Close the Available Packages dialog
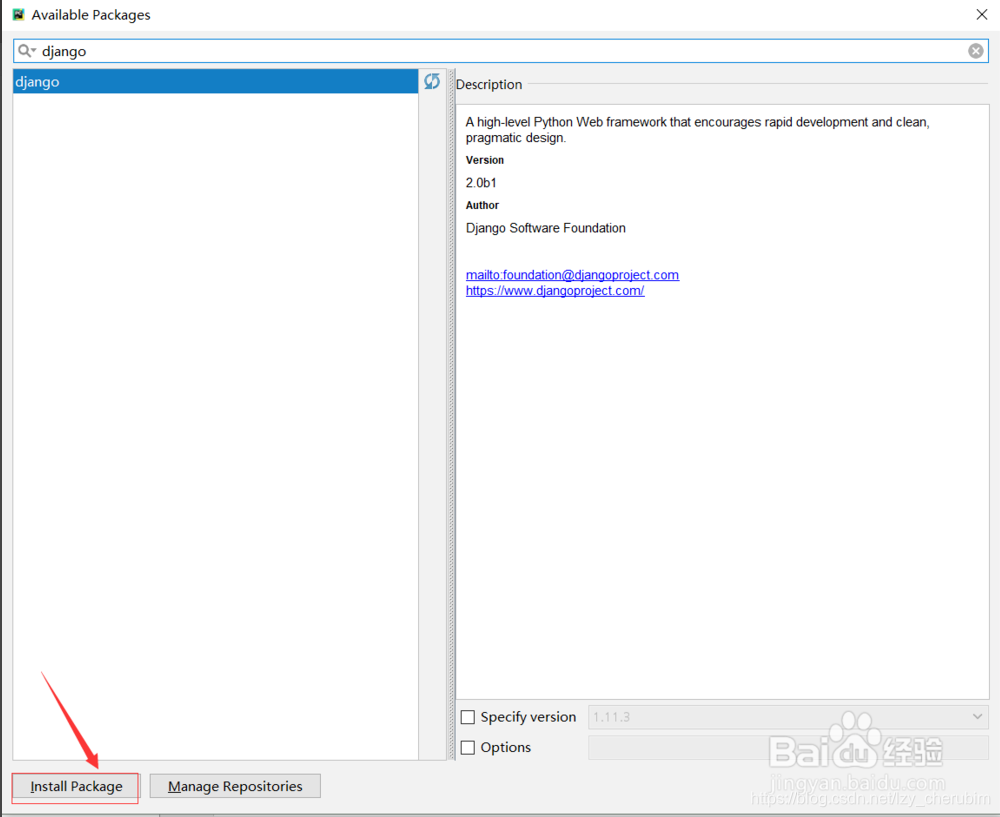The height and width of the screenshot is (817, 1000). (982, 14)
